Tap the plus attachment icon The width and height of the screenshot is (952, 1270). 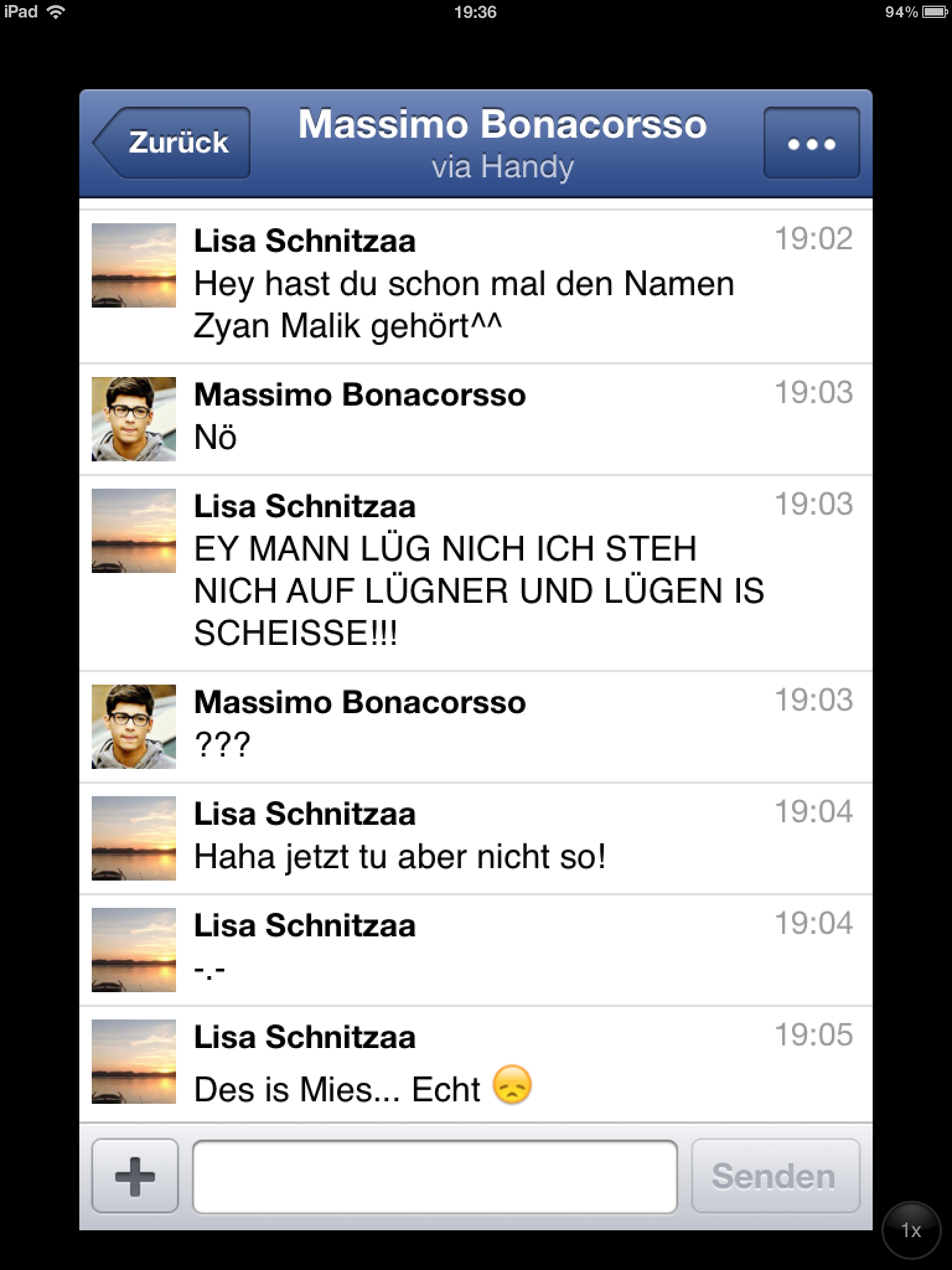[x=134, y=1176]
